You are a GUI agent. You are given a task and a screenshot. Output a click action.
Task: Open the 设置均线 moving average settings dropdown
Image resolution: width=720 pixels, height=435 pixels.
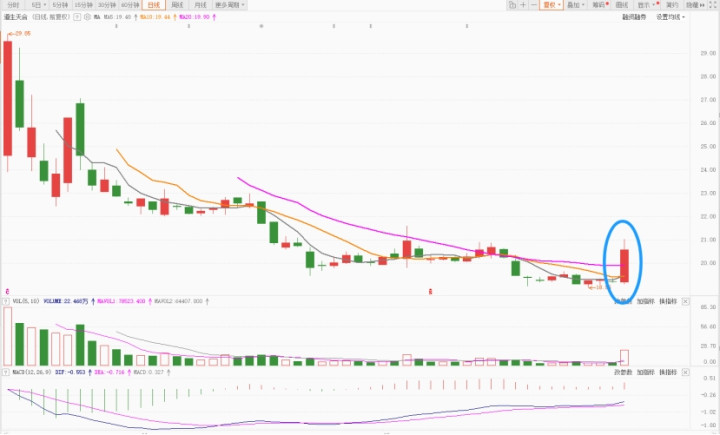(x=670, y=17)
